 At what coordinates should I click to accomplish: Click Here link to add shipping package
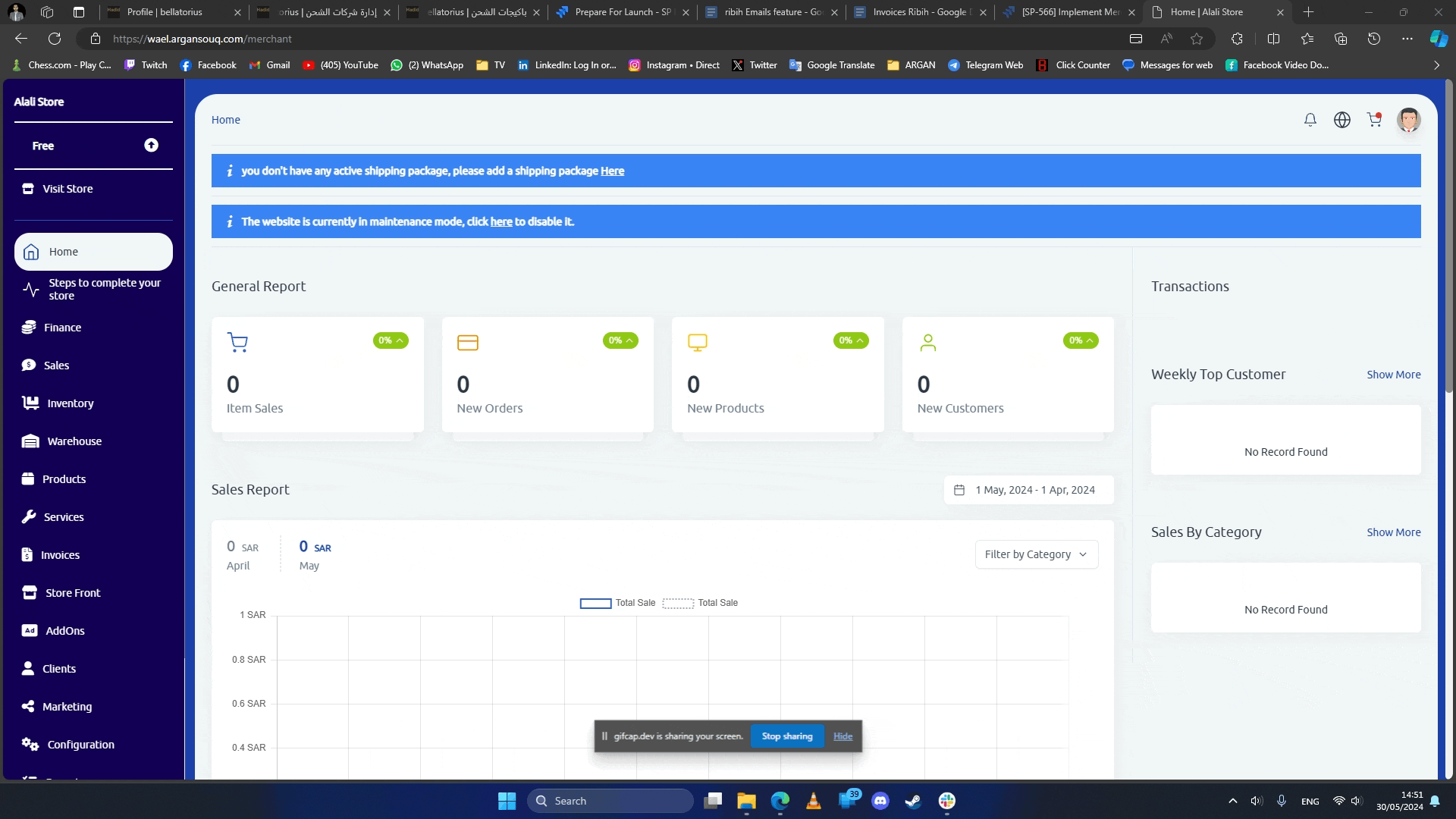tap(612, 171)
